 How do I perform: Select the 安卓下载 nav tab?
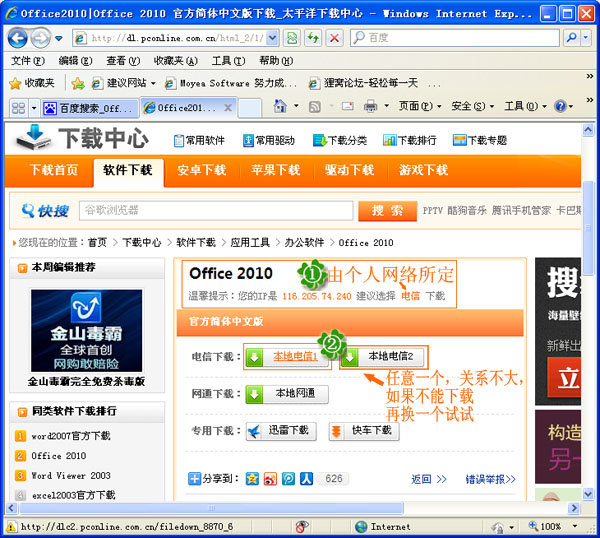click(202, 170)
